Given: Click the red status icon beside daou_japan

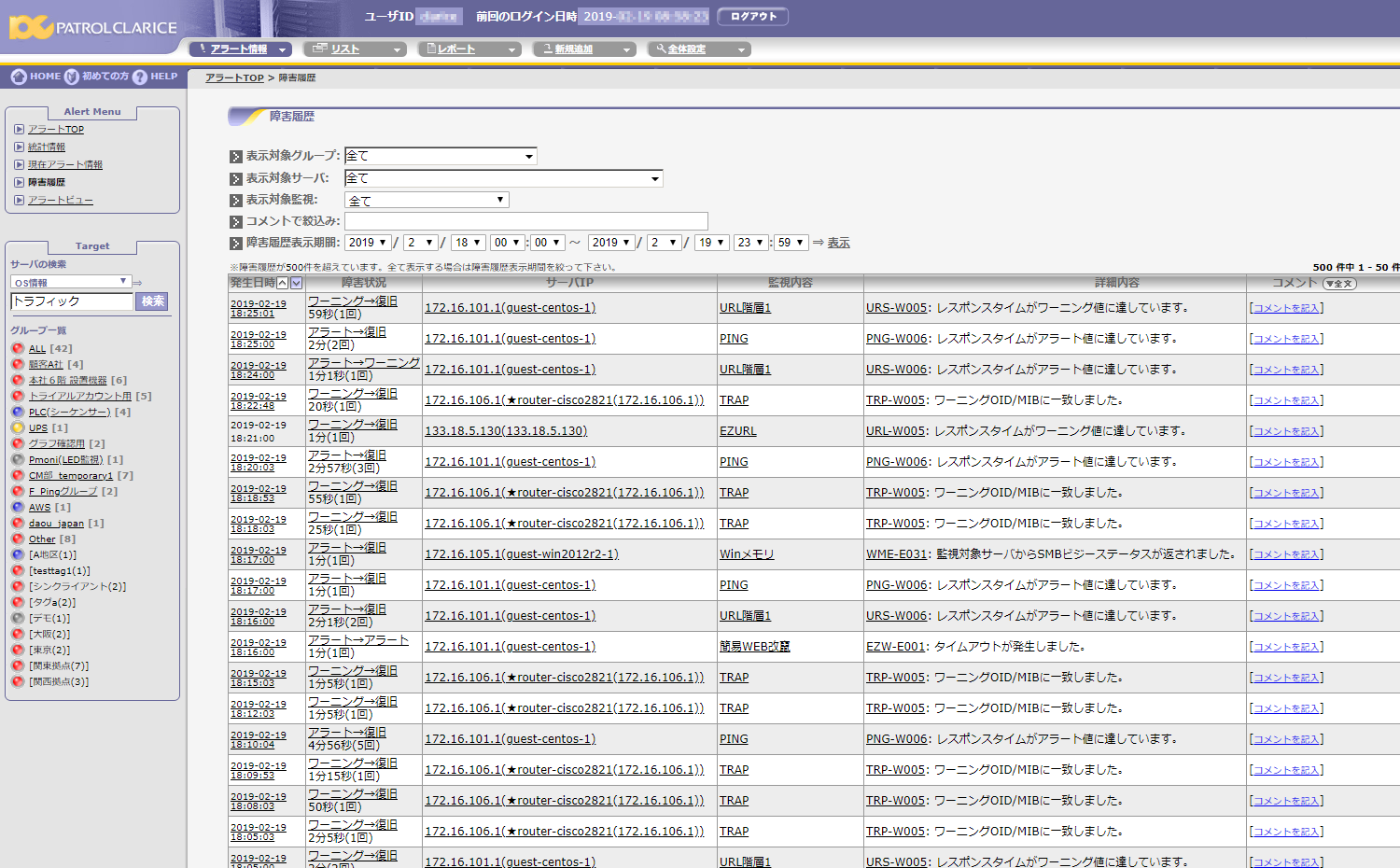Looking at the screenshot, I should point(18,523).
